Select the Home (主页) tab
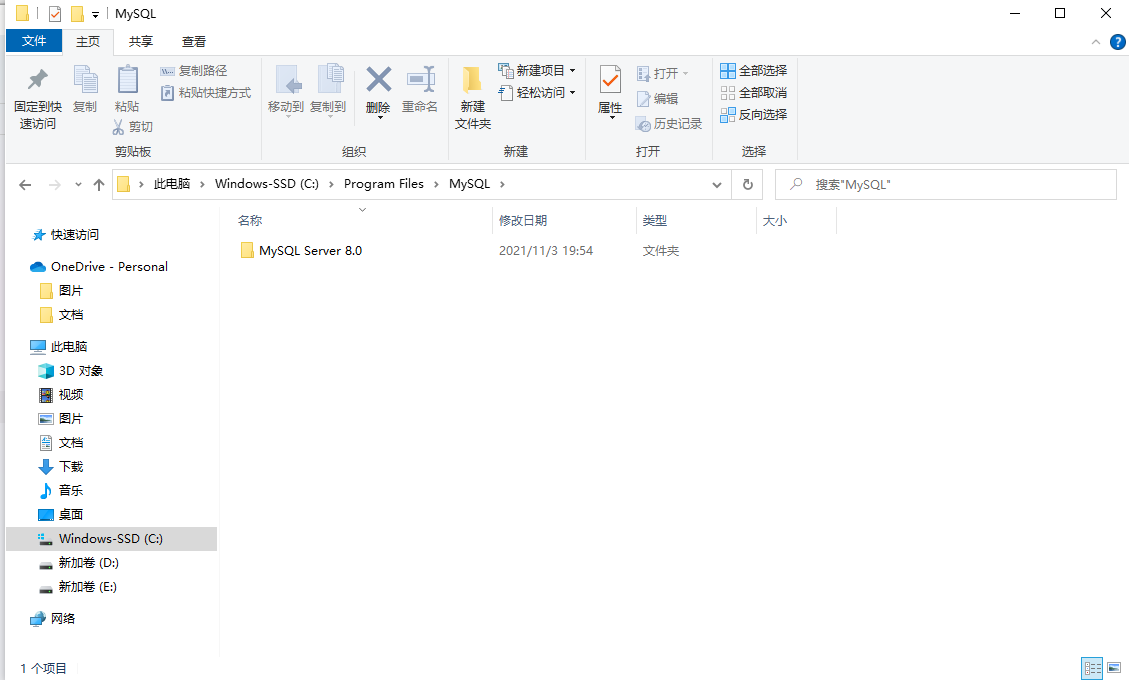This screenshot has height=680, width=1130. (88, 42)
